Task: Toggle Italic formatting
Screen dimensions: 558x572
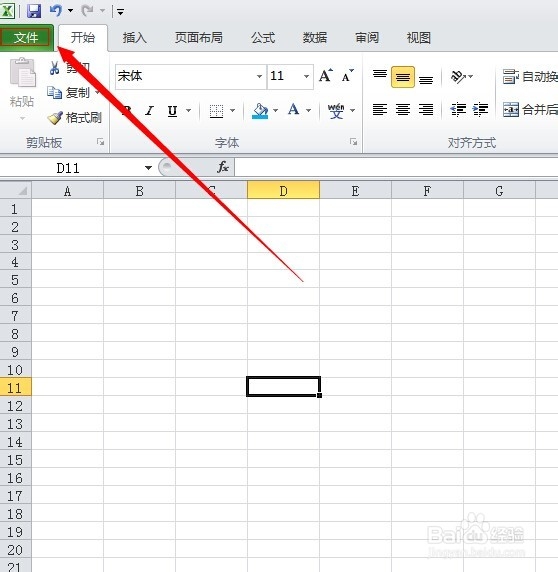Action: [149, 110]
